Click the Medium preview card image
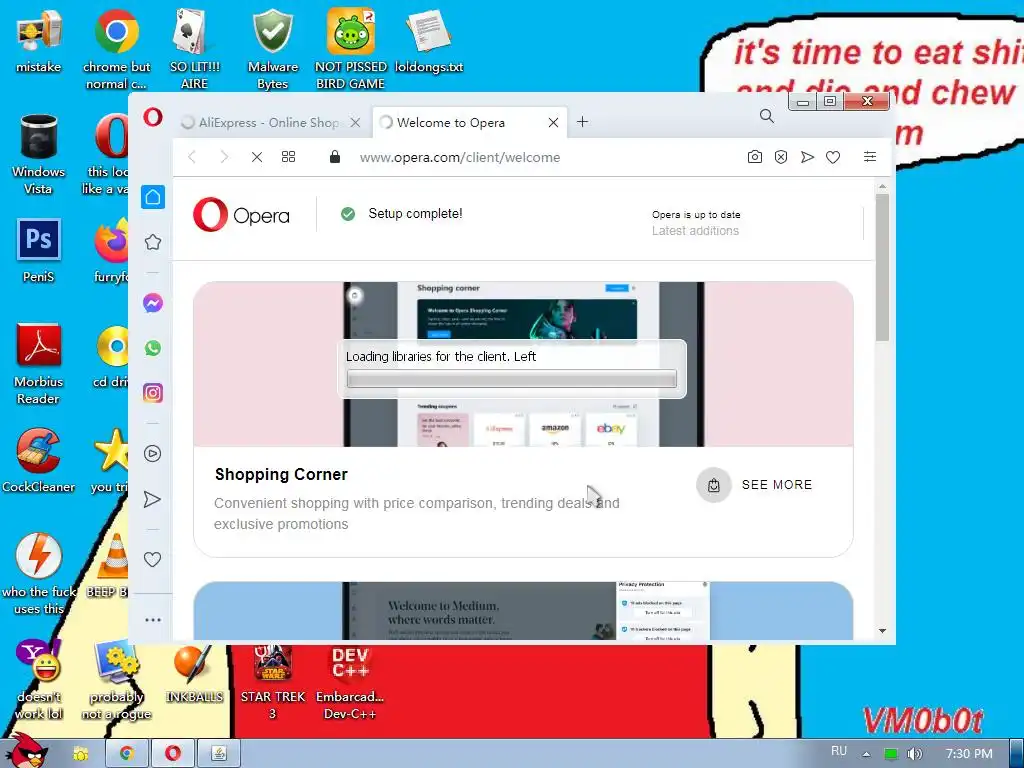The width and height of the screenshot is (1024, 768). [523, 611]
